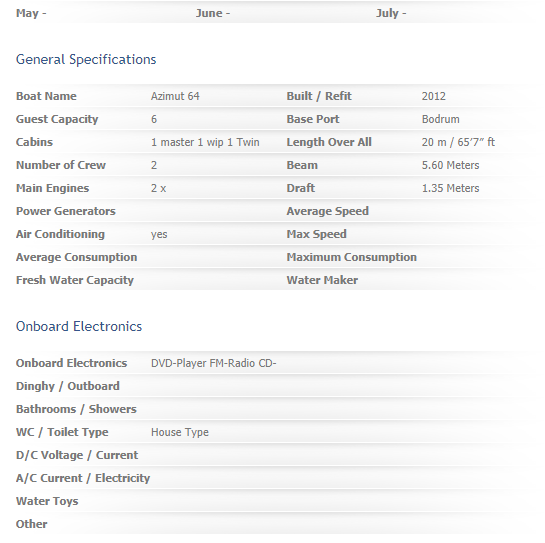Click the Water Toys label

47,501
